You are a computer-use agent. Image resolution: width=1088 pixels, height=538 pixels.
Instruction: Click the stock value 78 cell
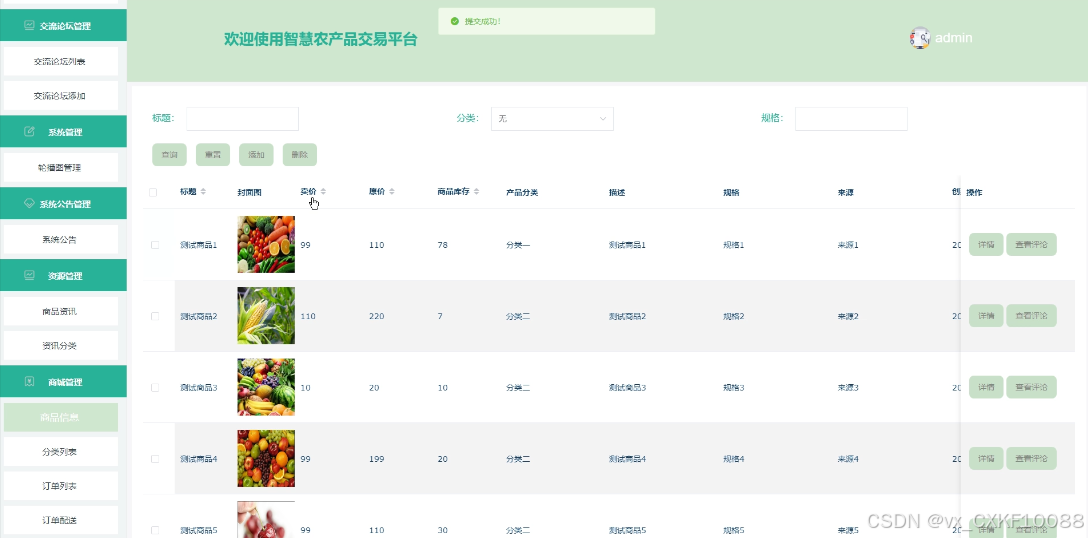(x=443, y=245)
